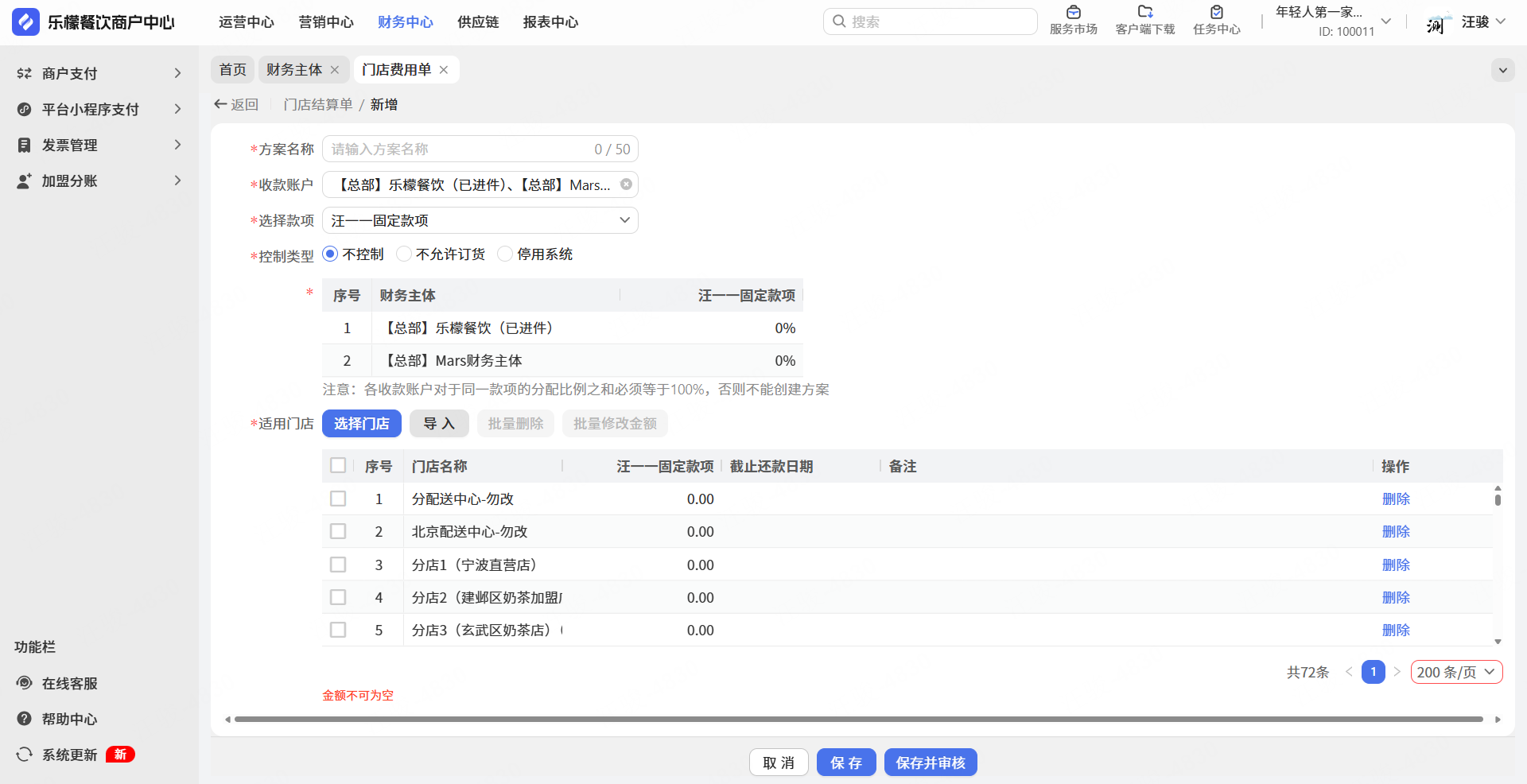Image resolution: width=1527 pixels, height=784 pixels.
Task: Switch to the 首页 tab
Action: 232,70
